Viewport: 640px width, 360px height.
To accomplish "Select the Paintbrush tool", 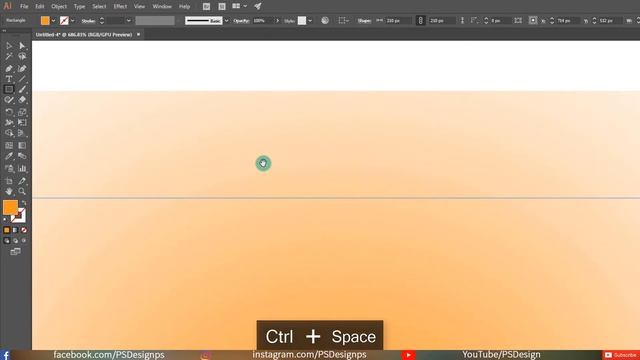I will (22, 89).
